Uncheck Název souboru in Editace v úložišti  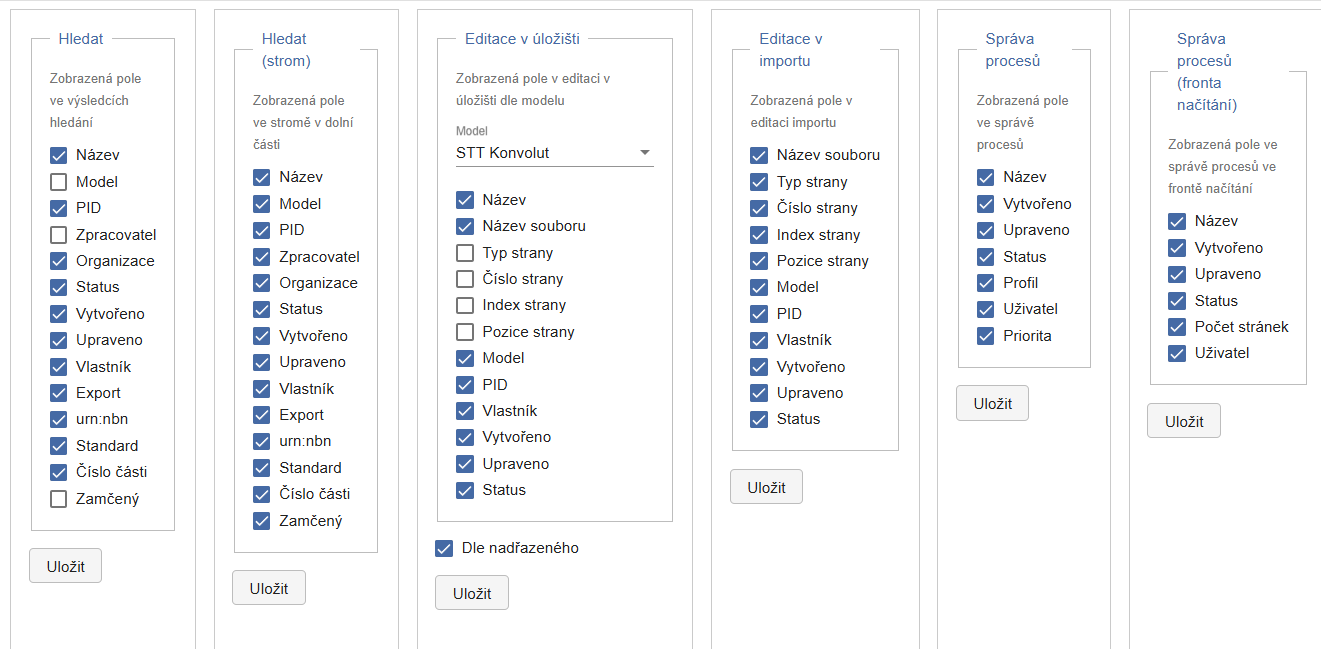click(x=465, y=226)
